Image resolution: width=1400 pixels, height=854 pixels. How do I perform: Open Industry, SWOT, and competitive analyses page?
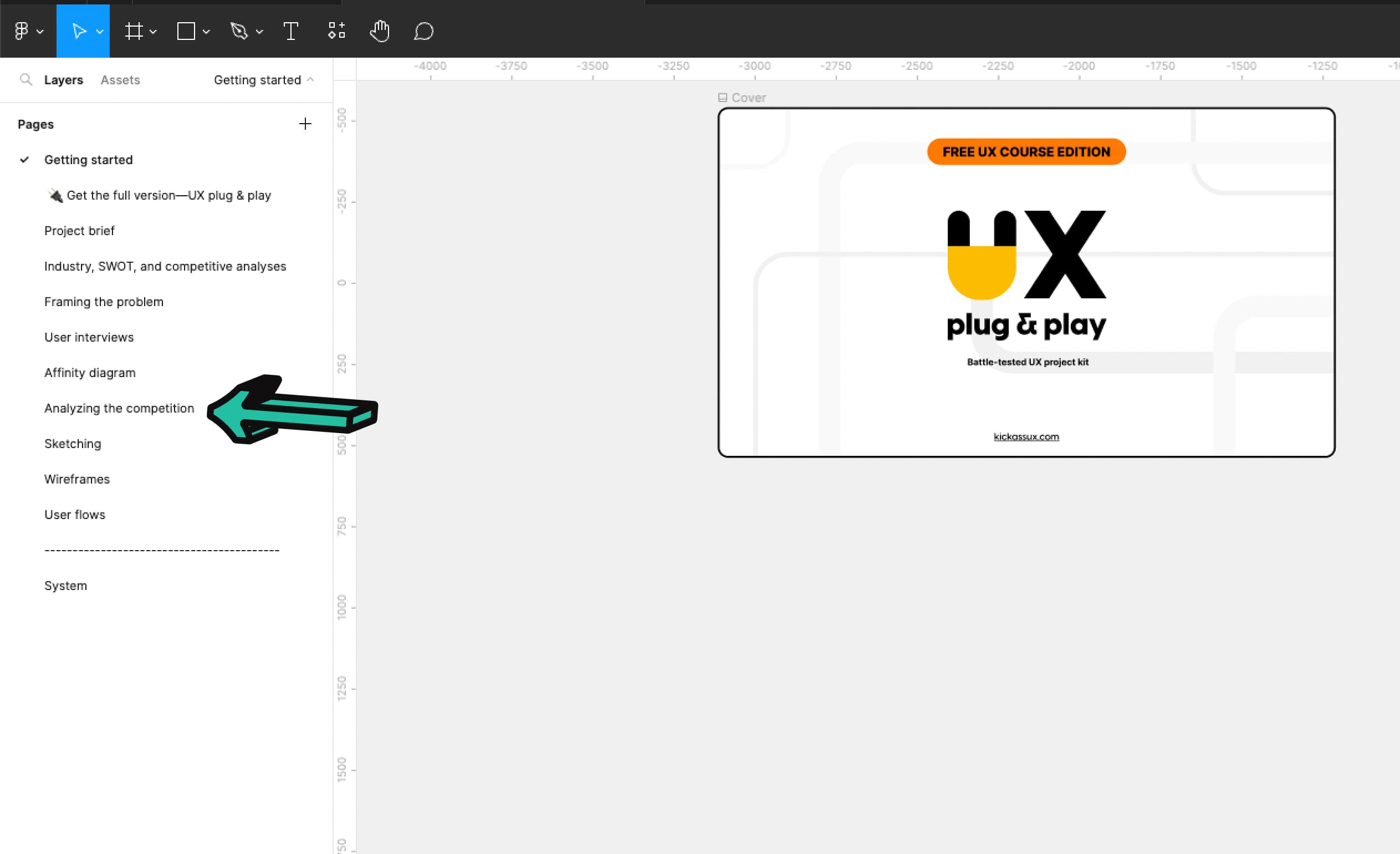point(166,266)
